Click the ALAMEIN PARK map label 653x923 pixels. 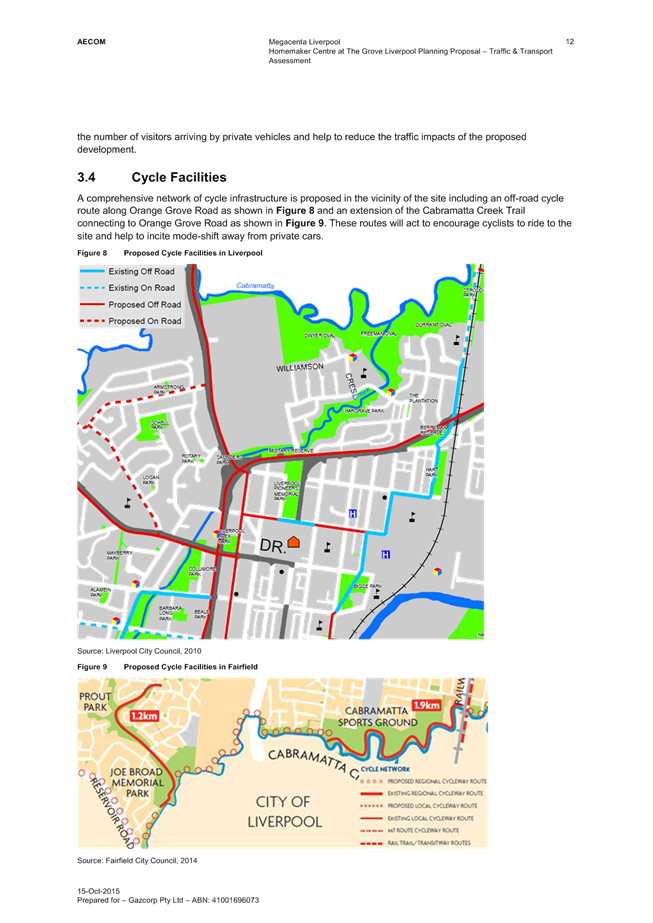tap(100, 592)
